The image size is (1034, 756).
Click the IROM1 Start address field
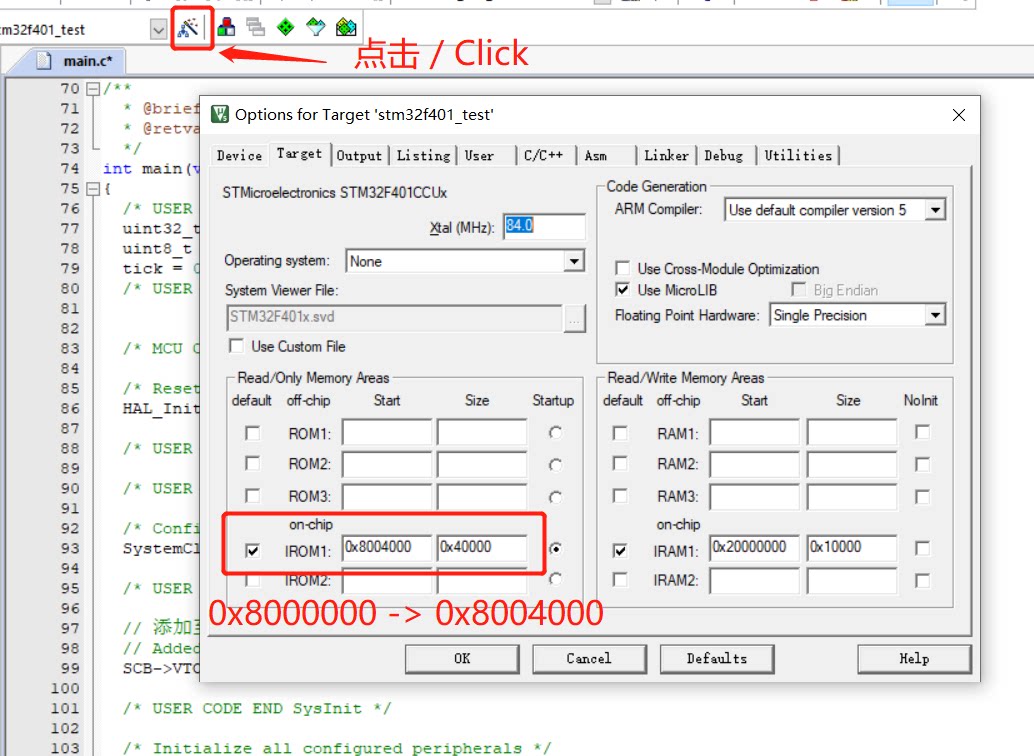pos(387,547)
